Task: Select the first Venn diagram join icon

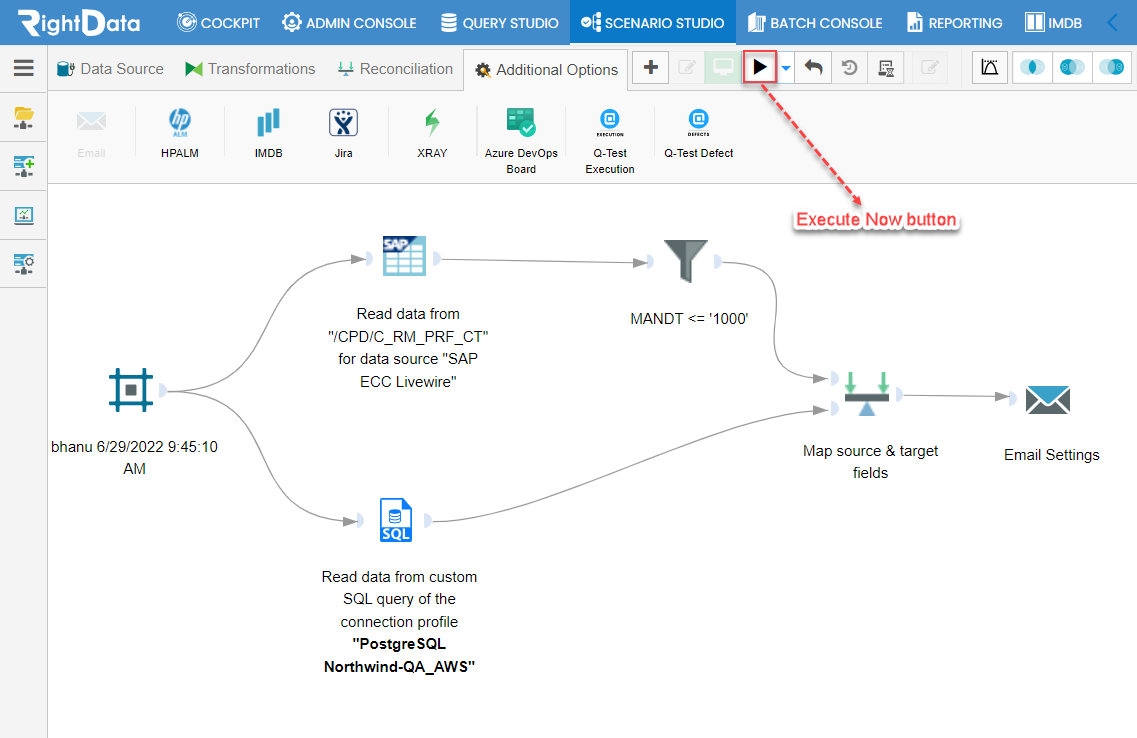Action: point(1032,67)
